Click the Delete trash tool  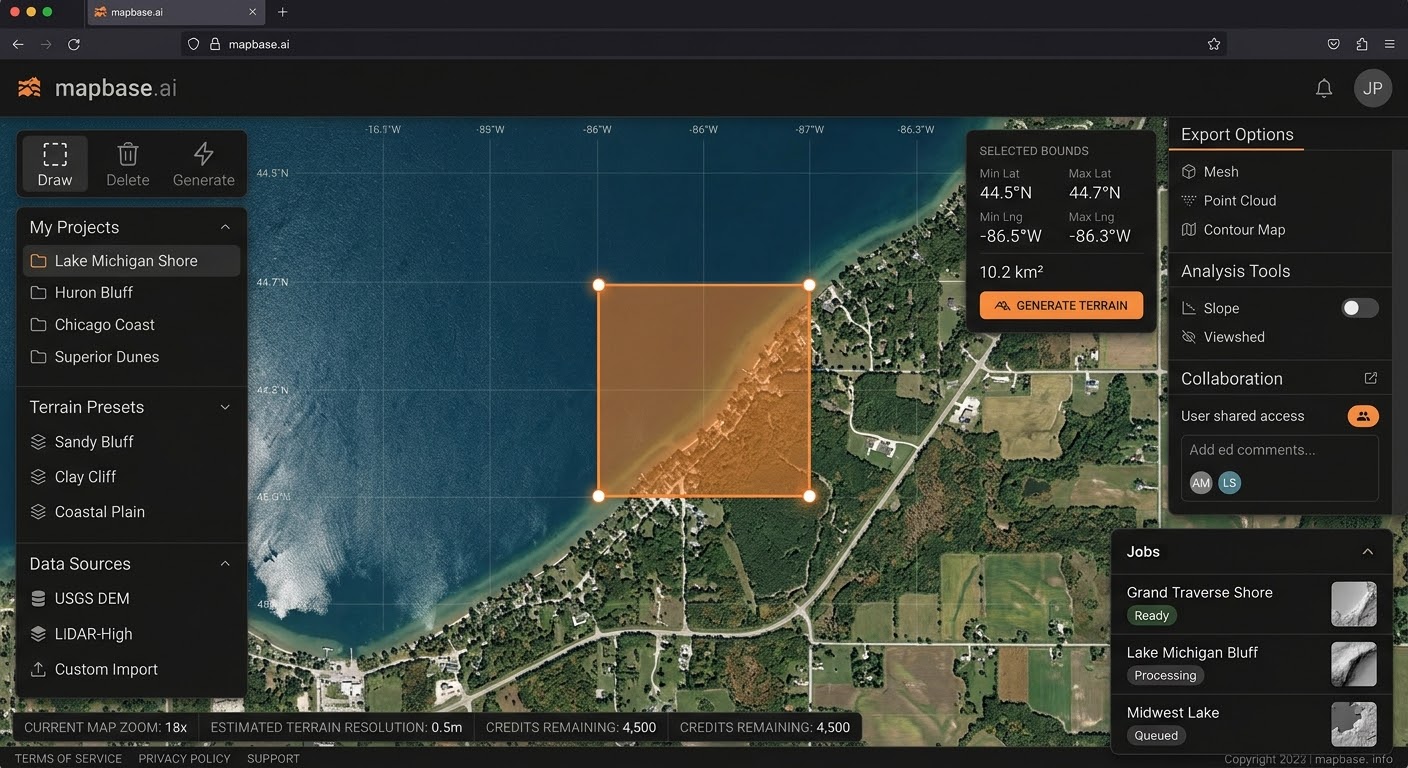tap(128, 164)
